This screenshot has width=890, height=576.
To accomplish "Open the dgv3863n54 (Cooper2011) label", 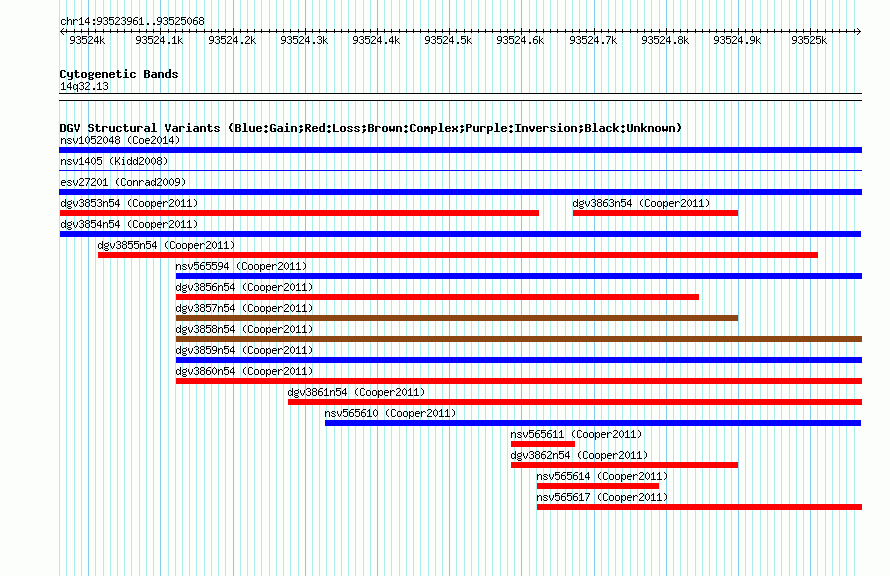I will tap(641, 203).
